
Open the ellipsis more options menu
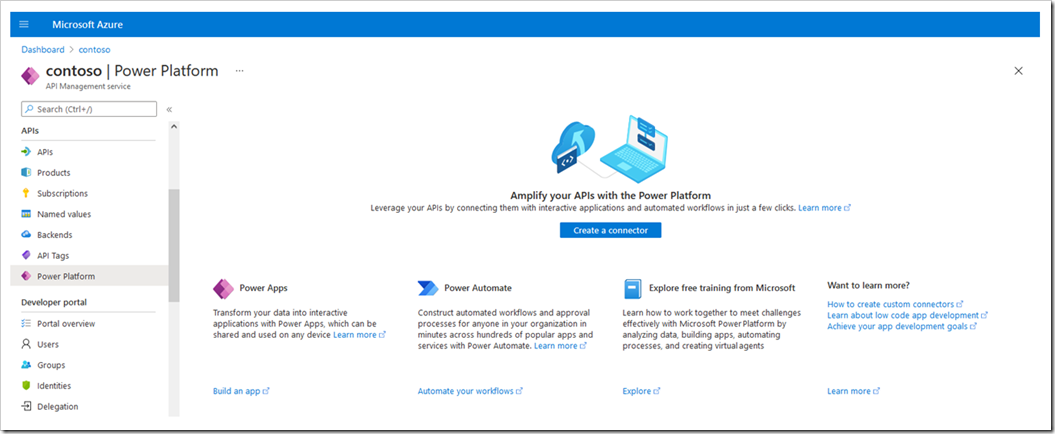(x=240, y=71)
